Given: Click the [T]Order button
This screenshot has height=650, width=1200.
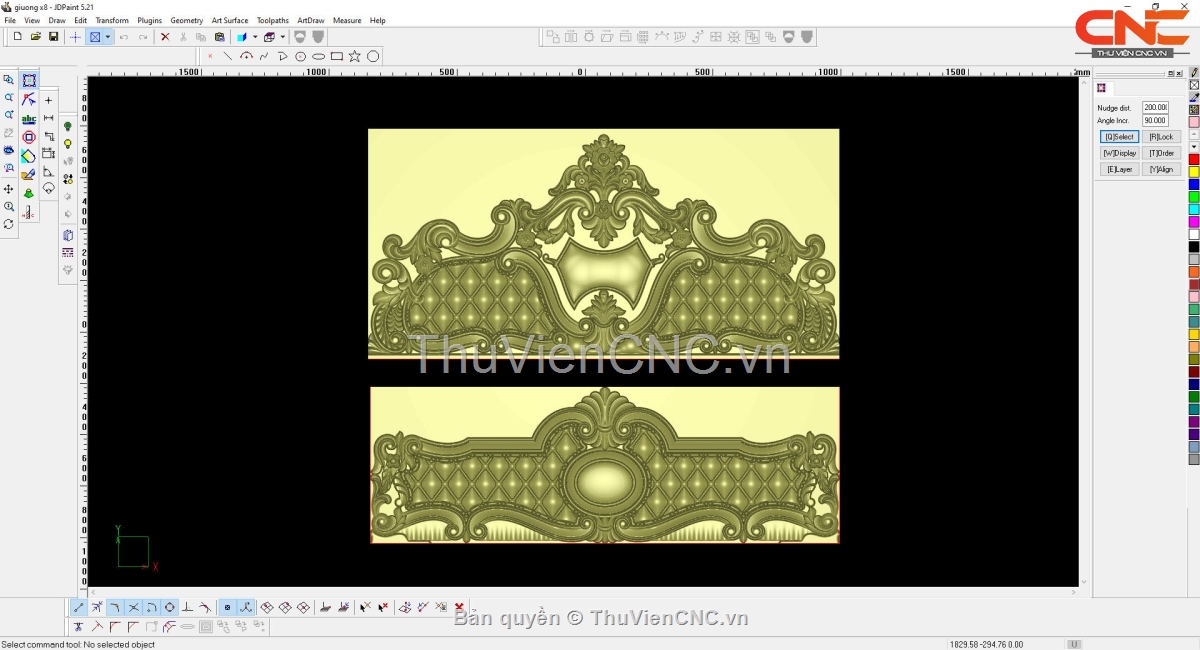Looking at the screenshot, I should pos(1161,153).
